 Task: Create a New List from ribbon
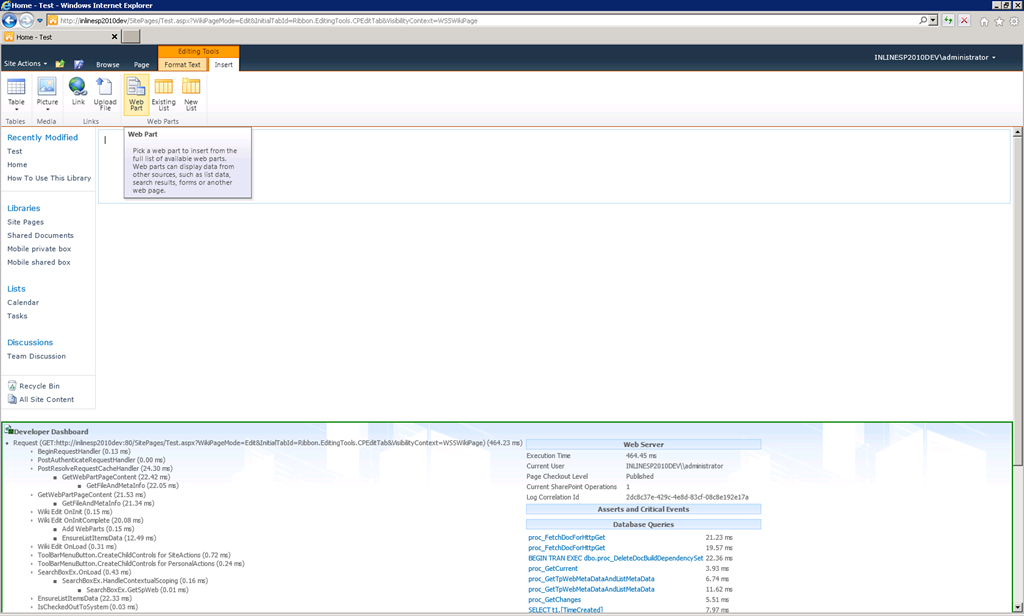coord(191,94)
